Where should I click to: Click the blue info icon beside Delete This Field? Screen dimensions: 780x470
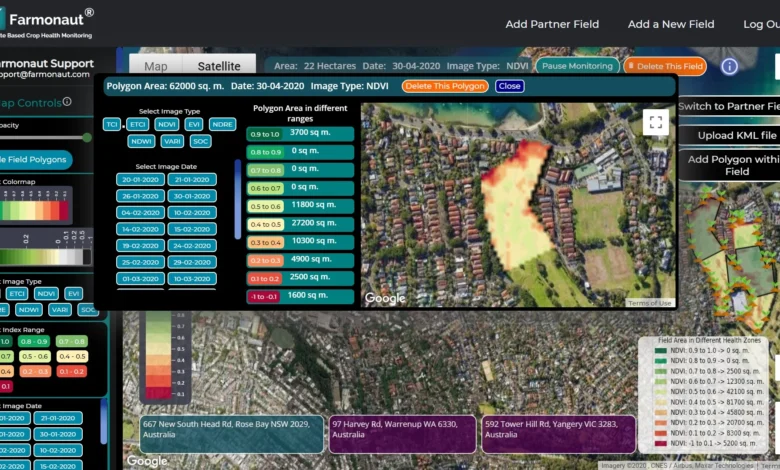tap(729, 66)
